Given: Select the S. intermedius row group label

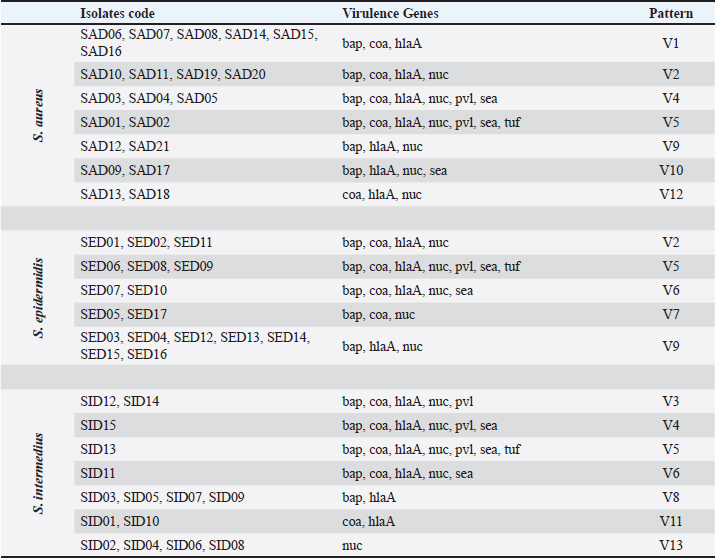Looking at the screenshot, I should point(39,473).
